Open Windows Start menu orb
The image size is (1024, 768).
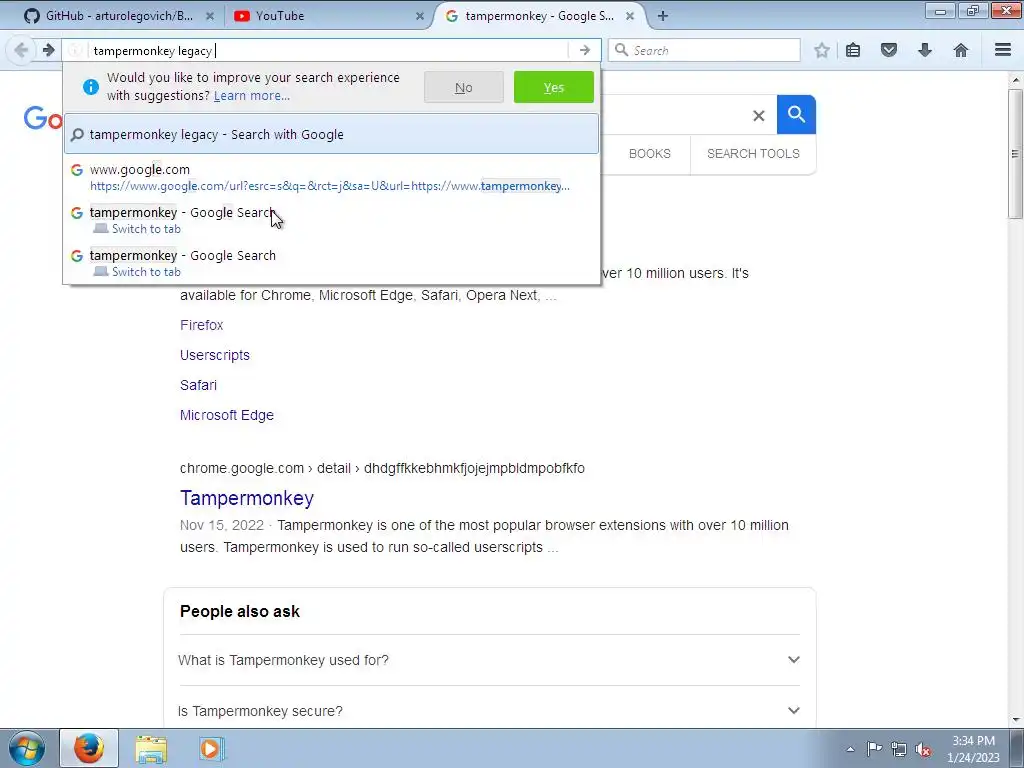click(x=26, y=748)
